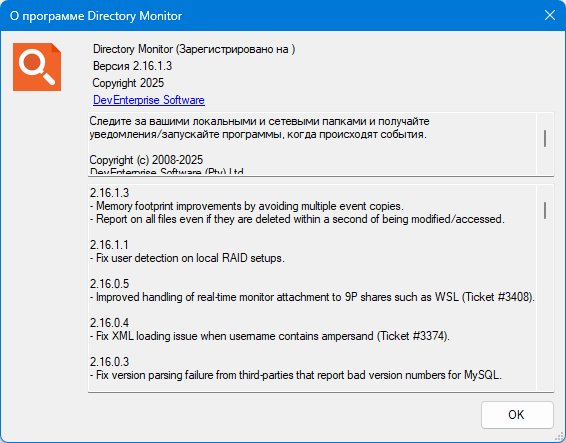Click the "уведомления/запускайте программы" description line
Image resolution: width=566 pixels, height=443 pixels.
point(258,134)
